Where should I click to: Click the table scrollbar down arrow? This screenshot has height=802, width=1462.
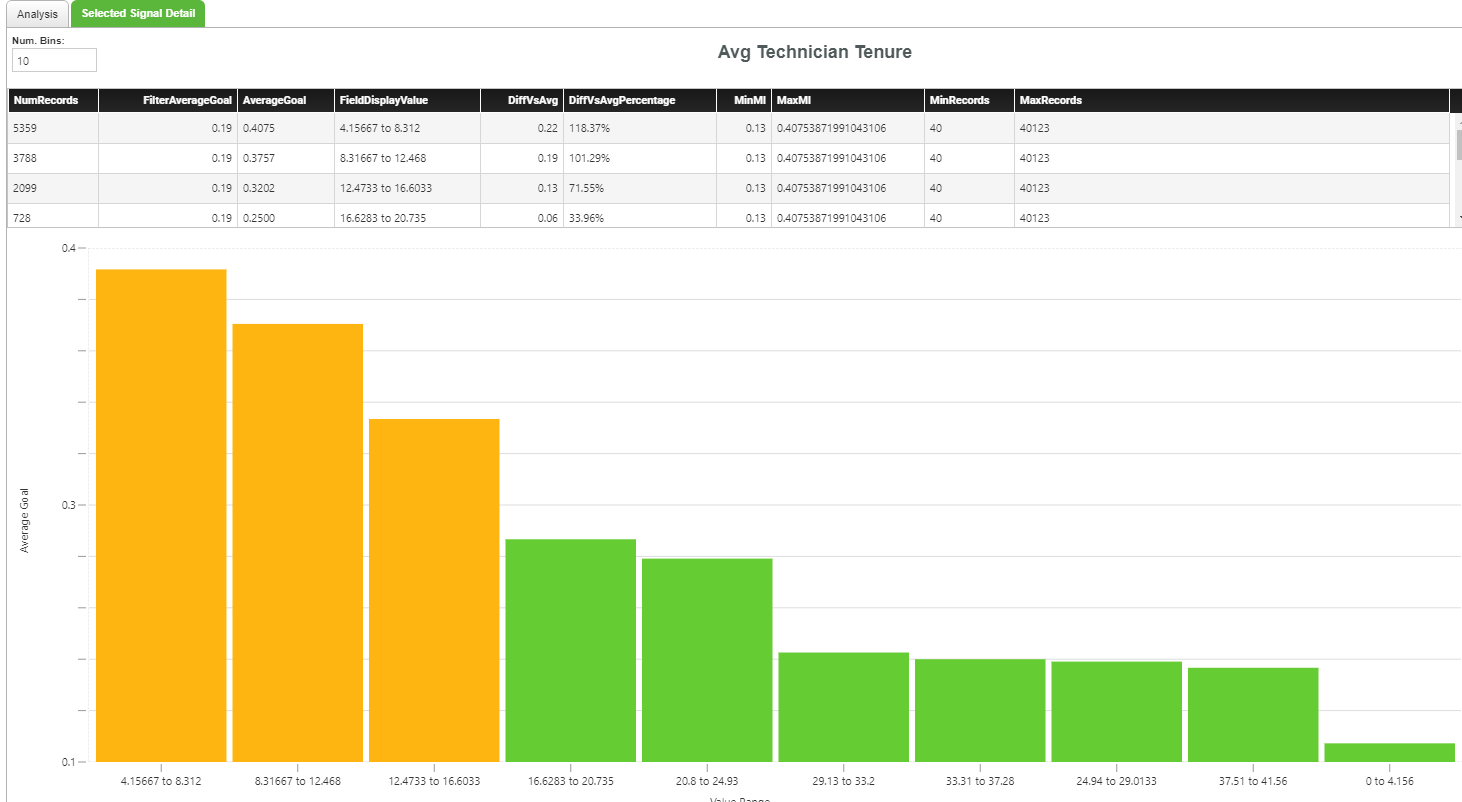click(1458, 217)
